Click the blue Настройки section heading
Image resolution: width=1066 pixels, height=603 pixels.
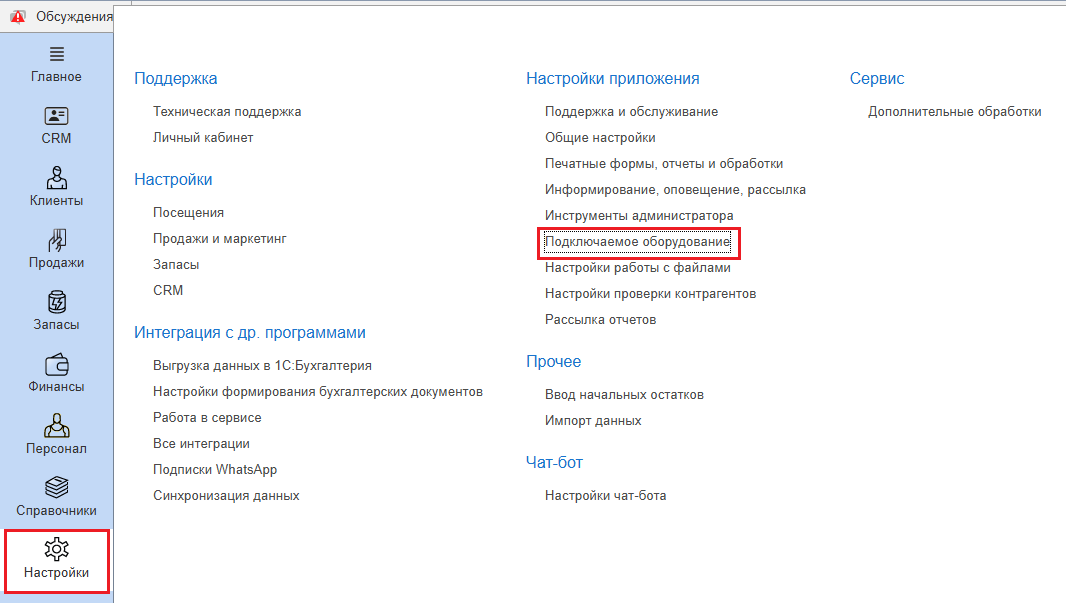pos(173,179)
